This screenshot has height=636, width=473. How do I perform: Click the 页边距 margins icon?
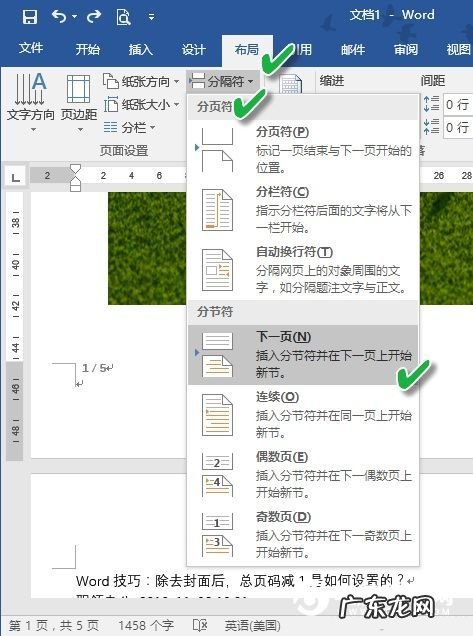78,89
